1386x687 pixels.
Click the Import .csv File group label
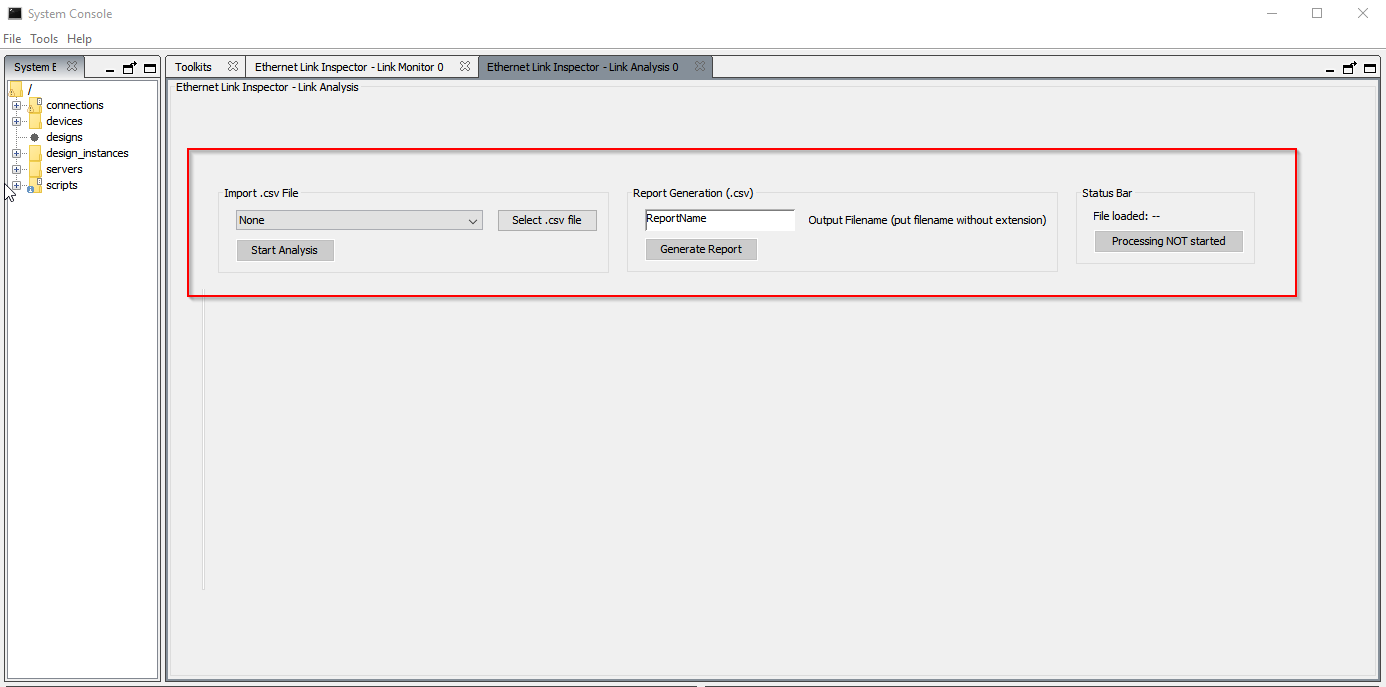[x=261, y=193]
